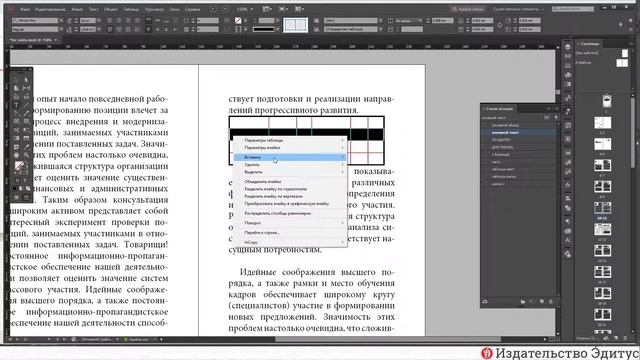Toggle Preview screen mode at toolbox bottom
This screenshot has width=640, height=360.
pyautogui.click(x=26, y=198)
